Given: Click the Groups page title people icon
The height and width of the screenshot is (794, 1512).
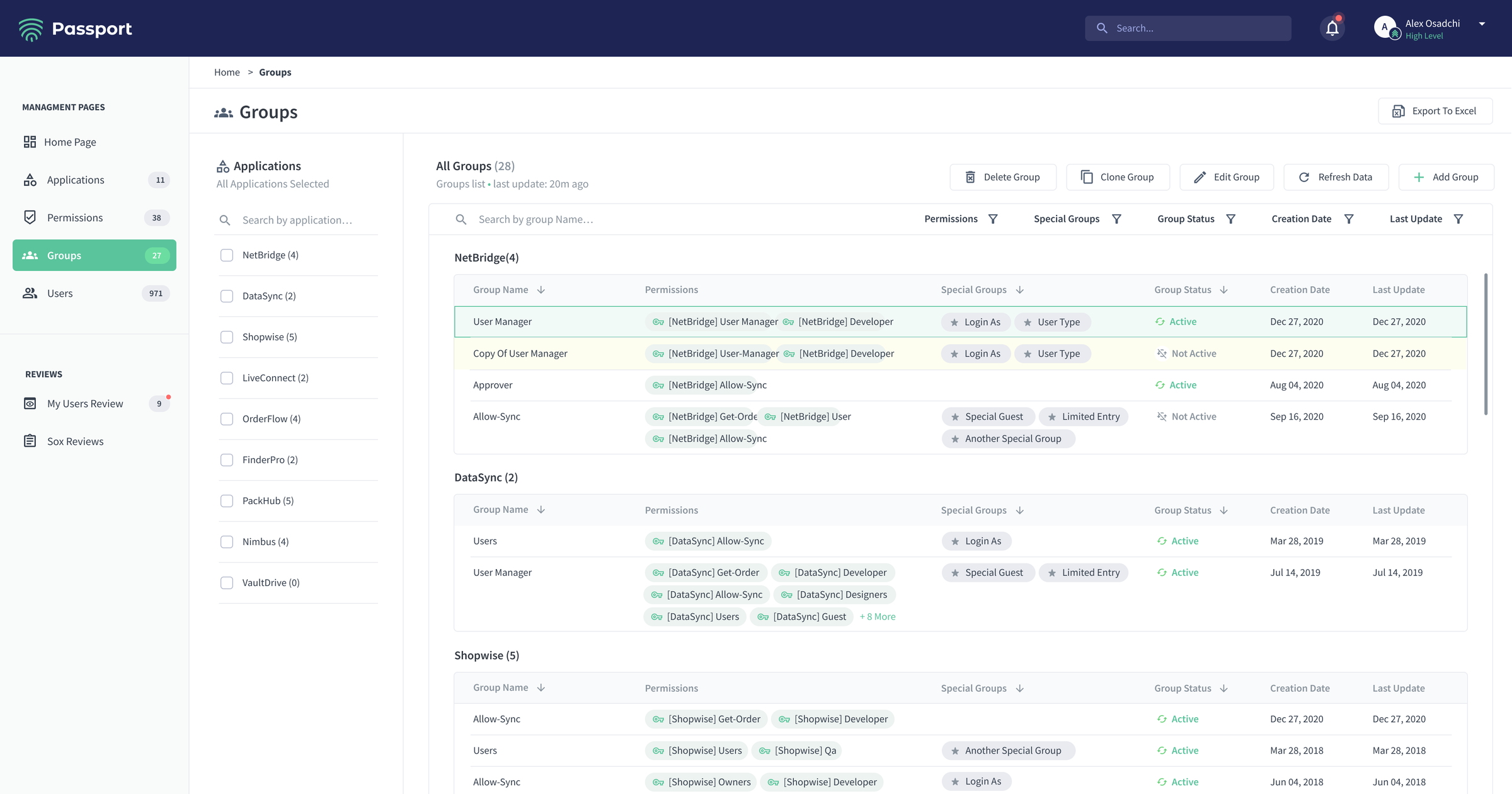Looking at the screenshot, I should [x=224, y=113].
